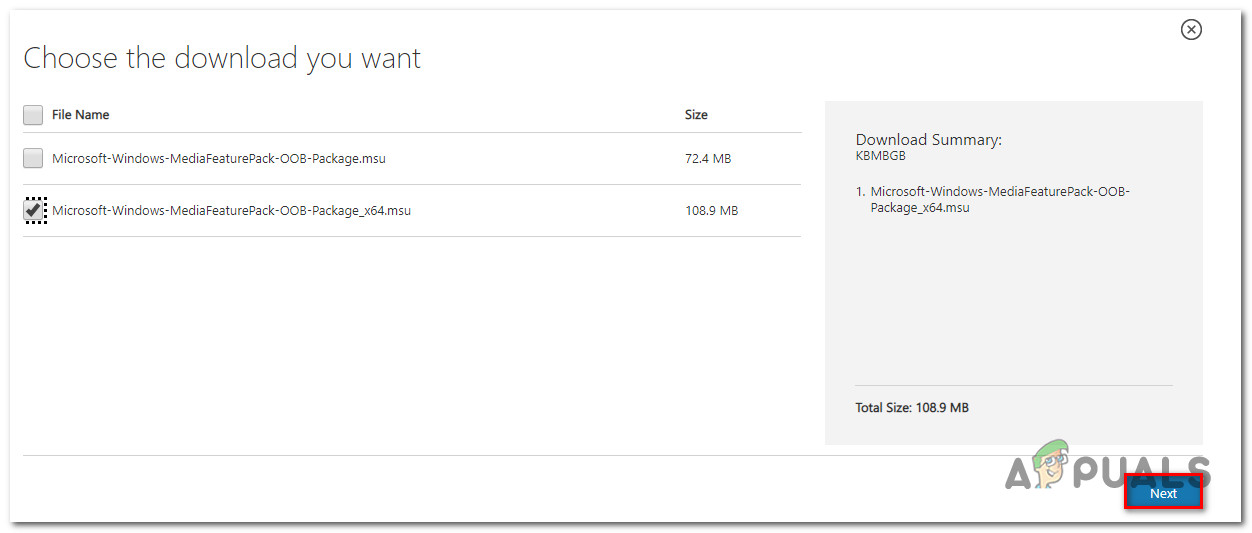
Task: Select the MediaFeaturePack-OOB-Package.msu file name
Action: coord(219,158)
